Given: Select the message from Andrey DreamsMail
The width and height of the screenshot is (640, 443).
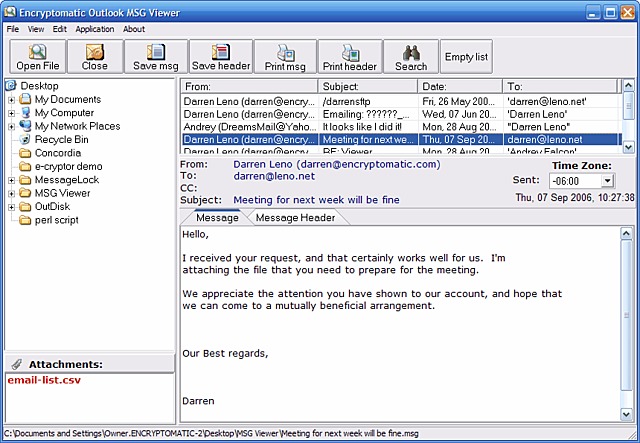Looking at the screenshot, I should [401, 127].
